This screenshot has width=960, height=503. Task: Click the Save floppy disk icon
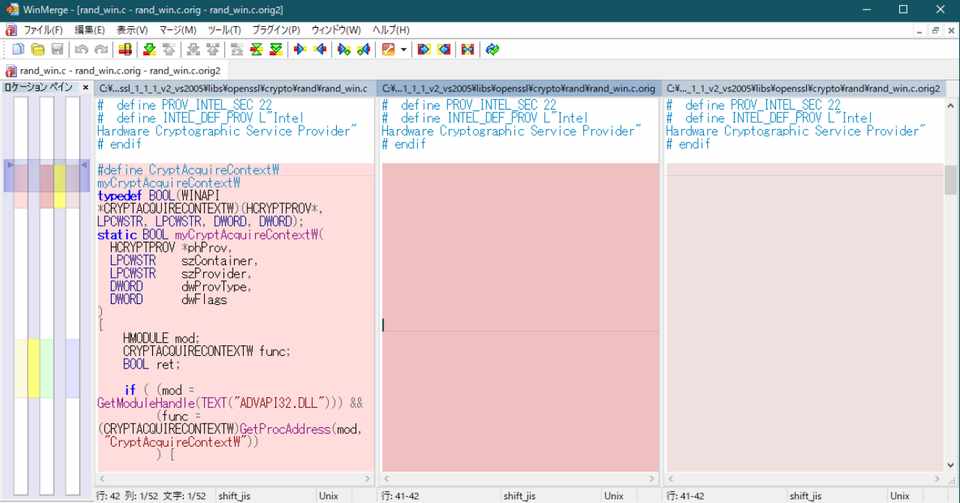58,50
